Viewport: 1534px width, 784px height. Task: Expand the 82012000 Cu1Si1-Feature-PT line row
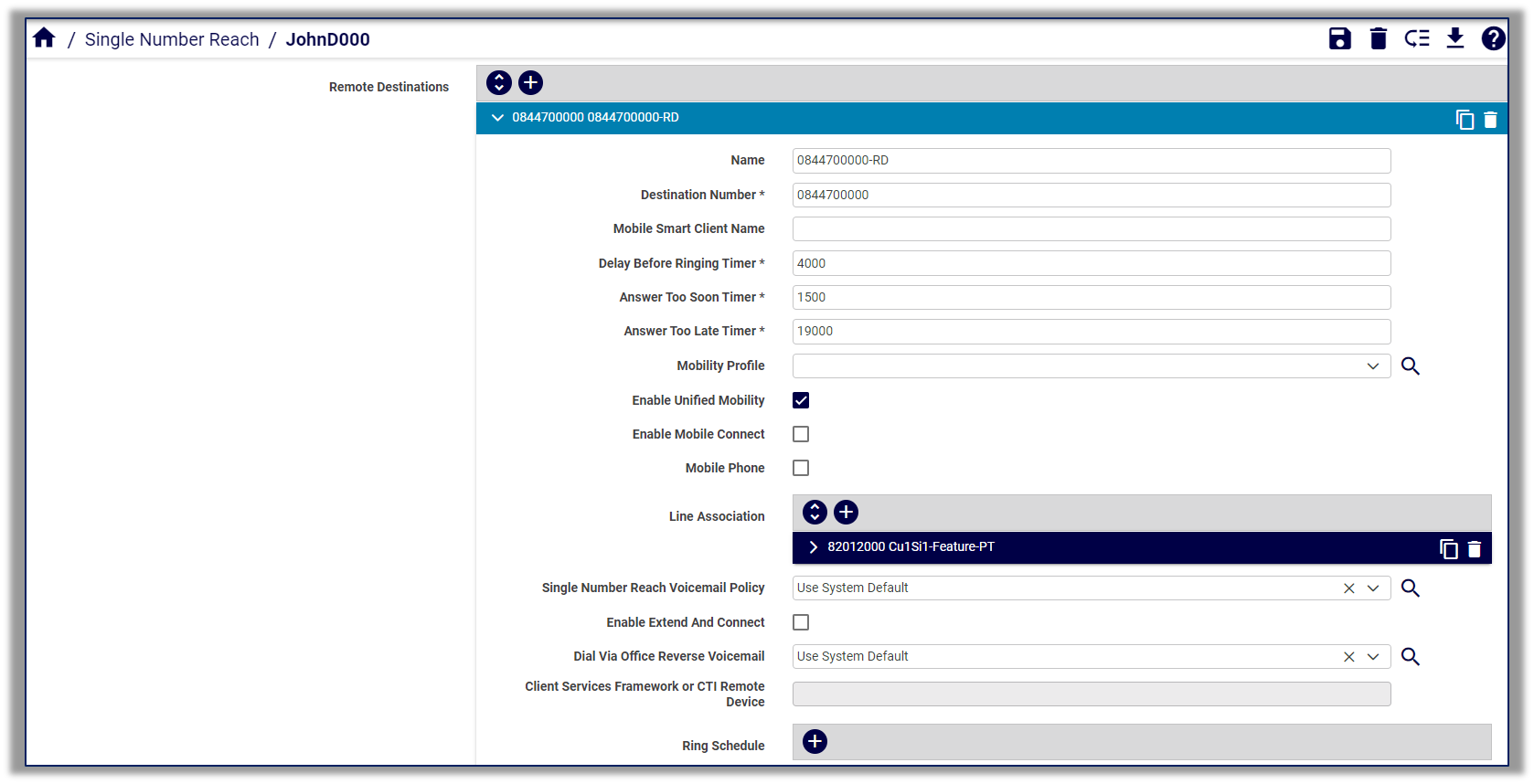pos(813,547)
